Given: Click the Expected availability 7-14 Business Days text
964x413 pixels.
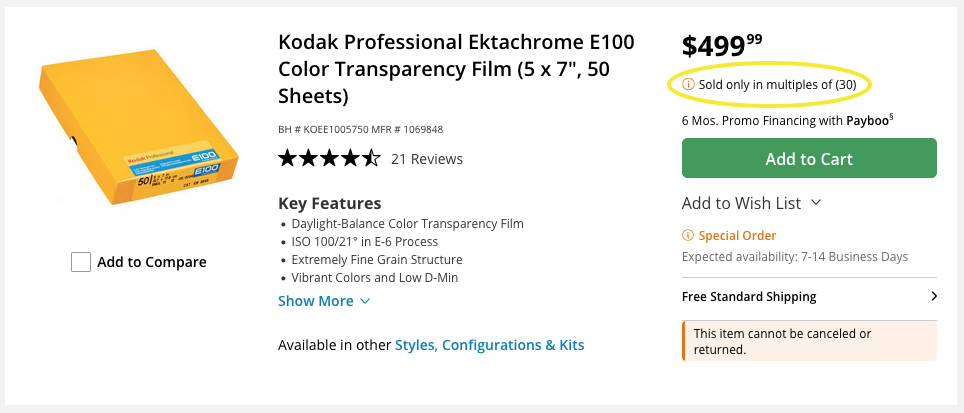Looking at the screenshot, I should (794, 257).
